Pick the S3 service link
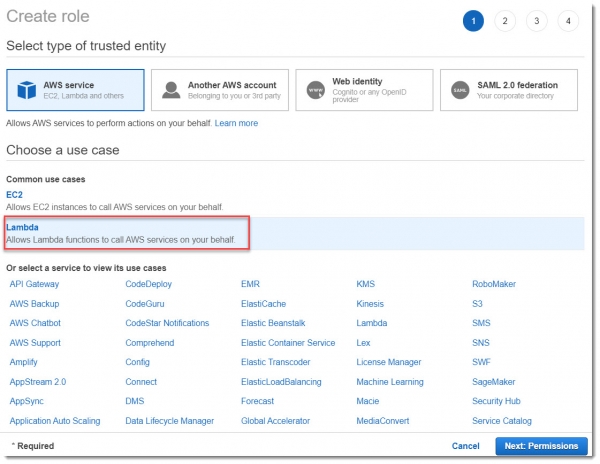 478,303
